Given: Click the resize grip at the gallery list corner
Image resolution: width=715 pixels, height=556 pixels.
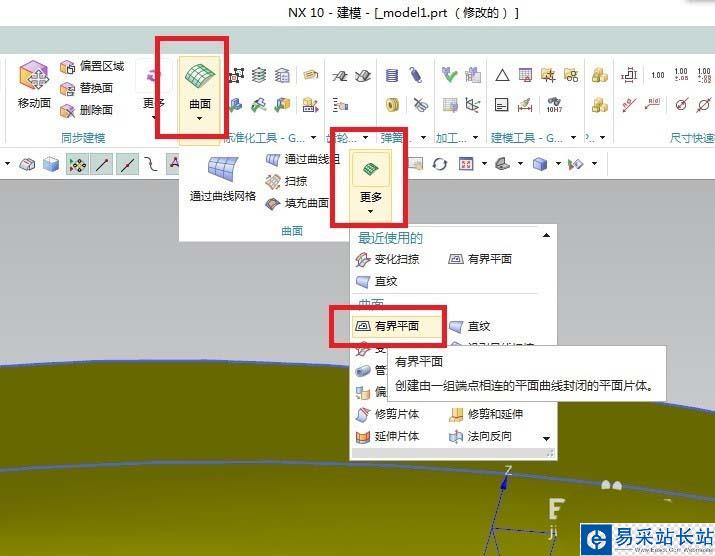Looking at the screenshot, I should coord(550,453).
